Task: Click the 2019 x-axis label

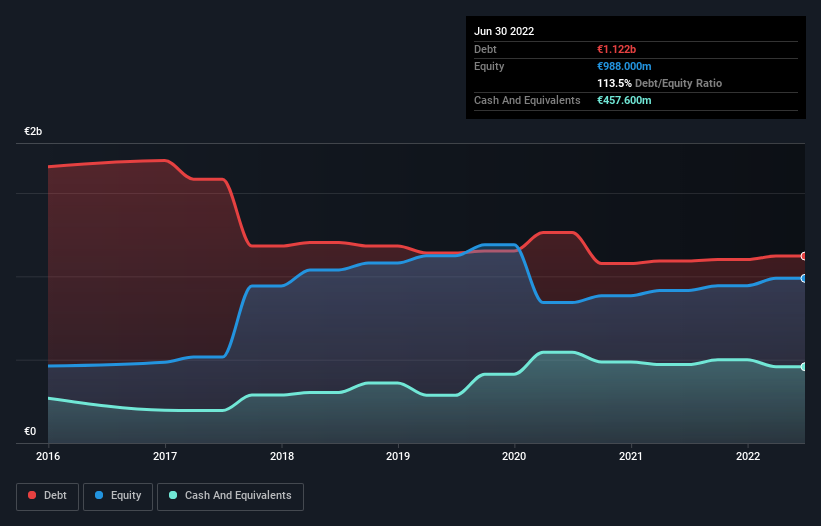Action: click(398, 456)
